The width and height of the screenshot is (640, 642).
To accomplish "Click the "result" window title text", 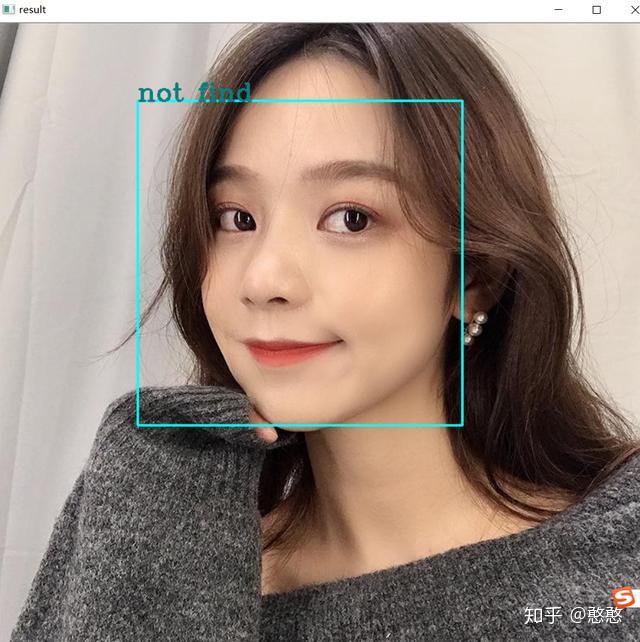I will (x=32, y=9).
